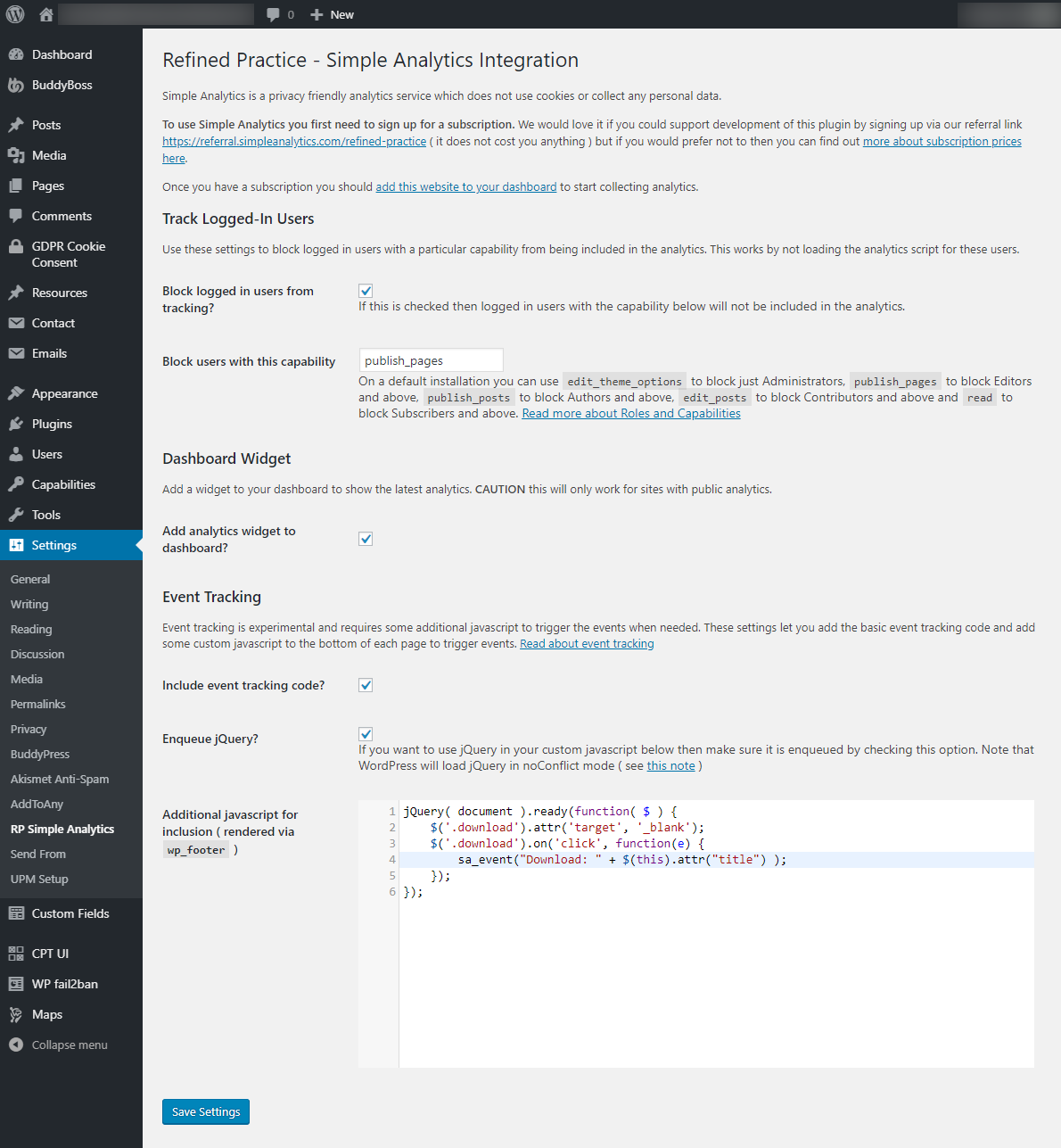Select RP Simple Analytics submenu item
The width and height of the screenshot is (1061, 1148).
[x=62, y=829]
